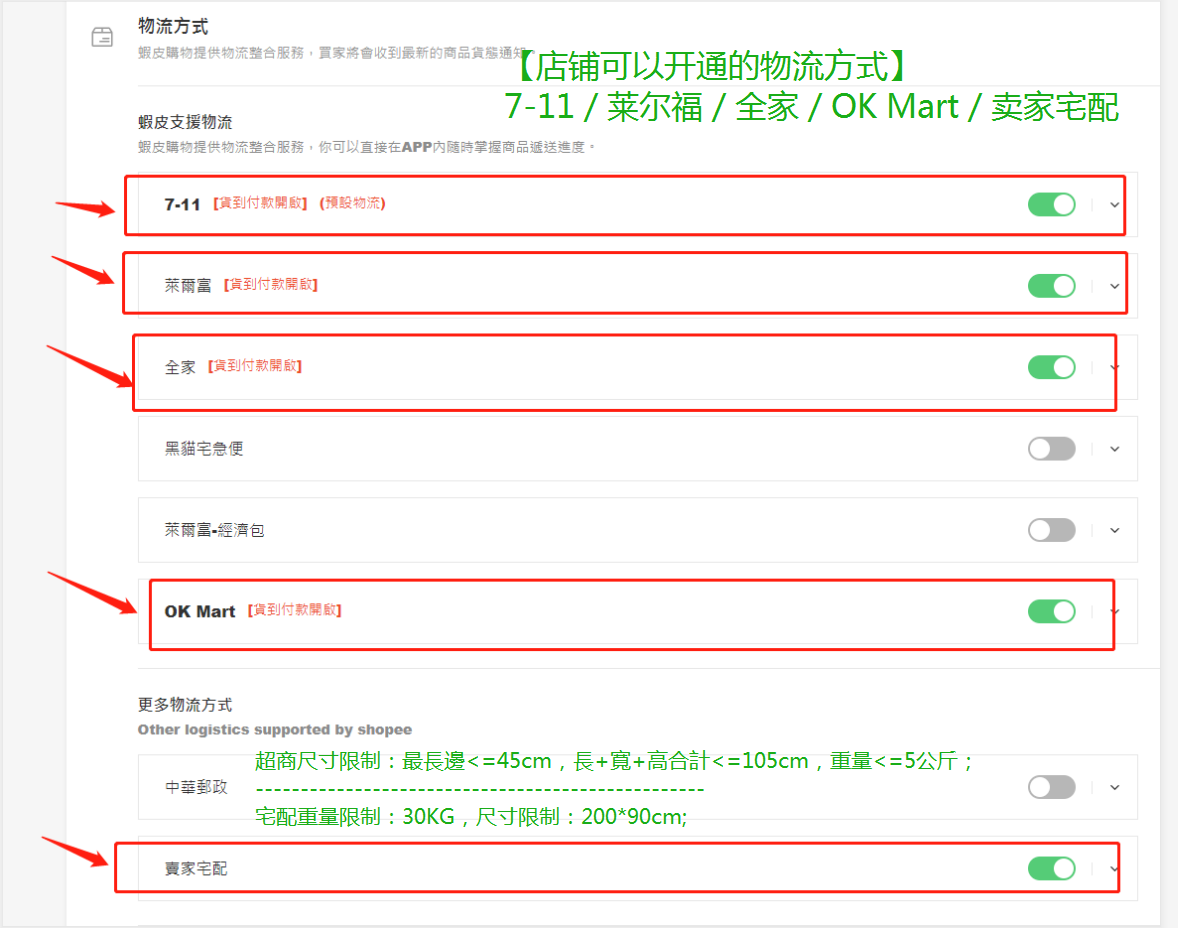The height and width of the screenshot is (928, 1178).
Task: Expand the 全家 row chevron
Action: point(1115,367)
